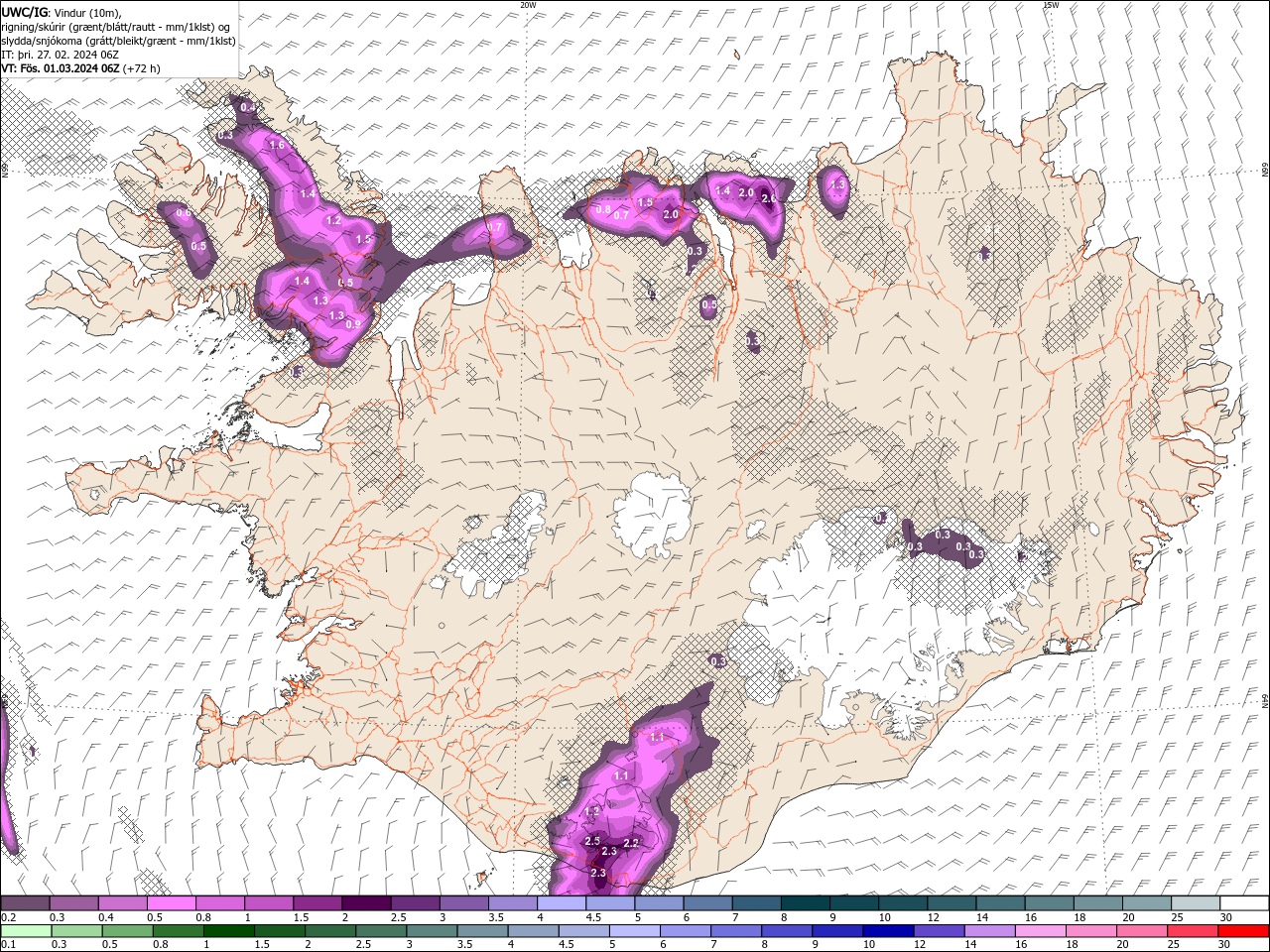
Task: Click the white central ice cap on the map
Action: pos(653,516)
